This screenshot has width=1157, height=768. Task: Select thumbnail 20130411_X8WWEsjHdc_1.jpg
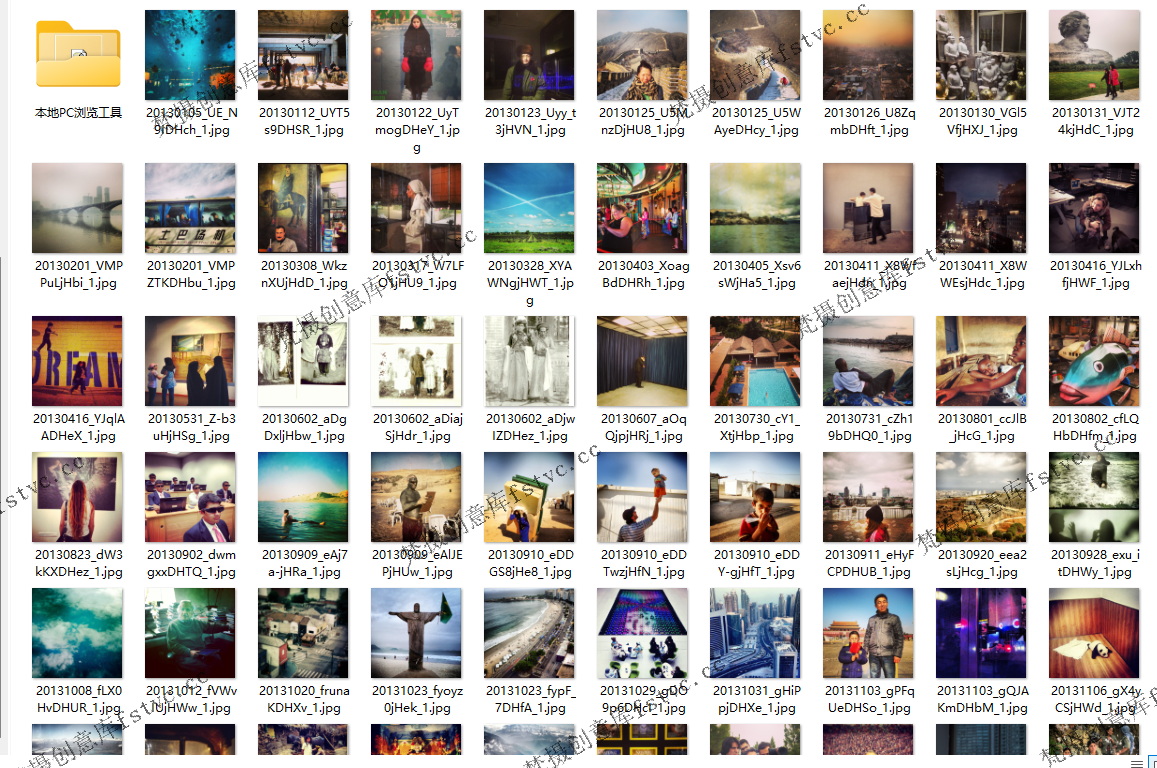coord(981,208)
